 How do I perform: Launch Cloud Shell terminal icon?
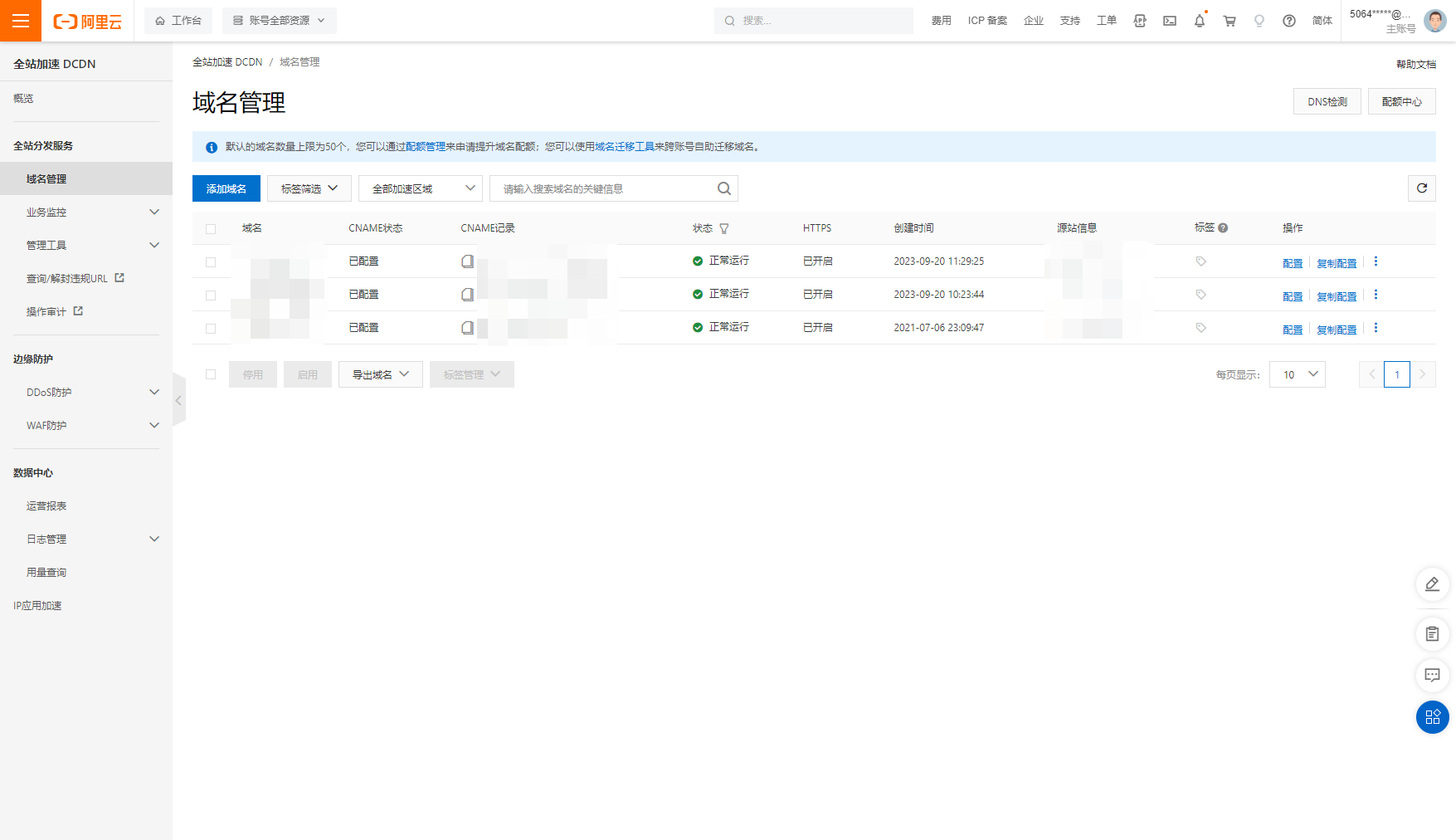(x=1169, y=21)
